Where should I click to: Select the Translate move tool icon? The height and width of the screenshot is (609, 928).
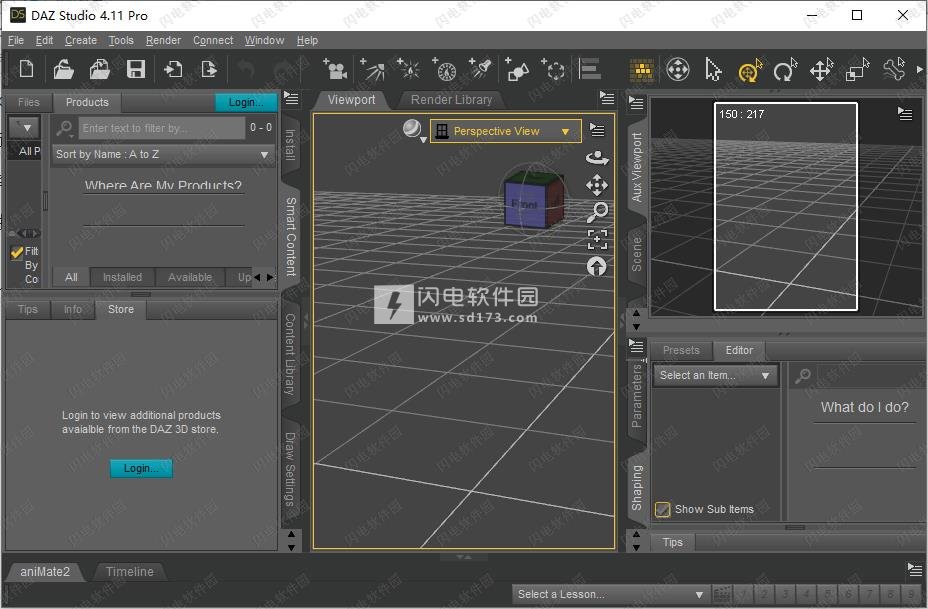pyautogui.click(x=821, y=70)
